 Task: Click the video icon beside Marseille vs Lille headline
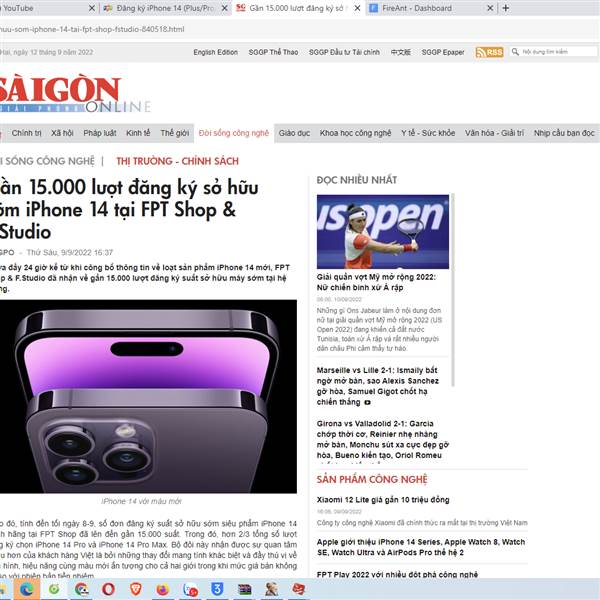click(x=367, y=402)
